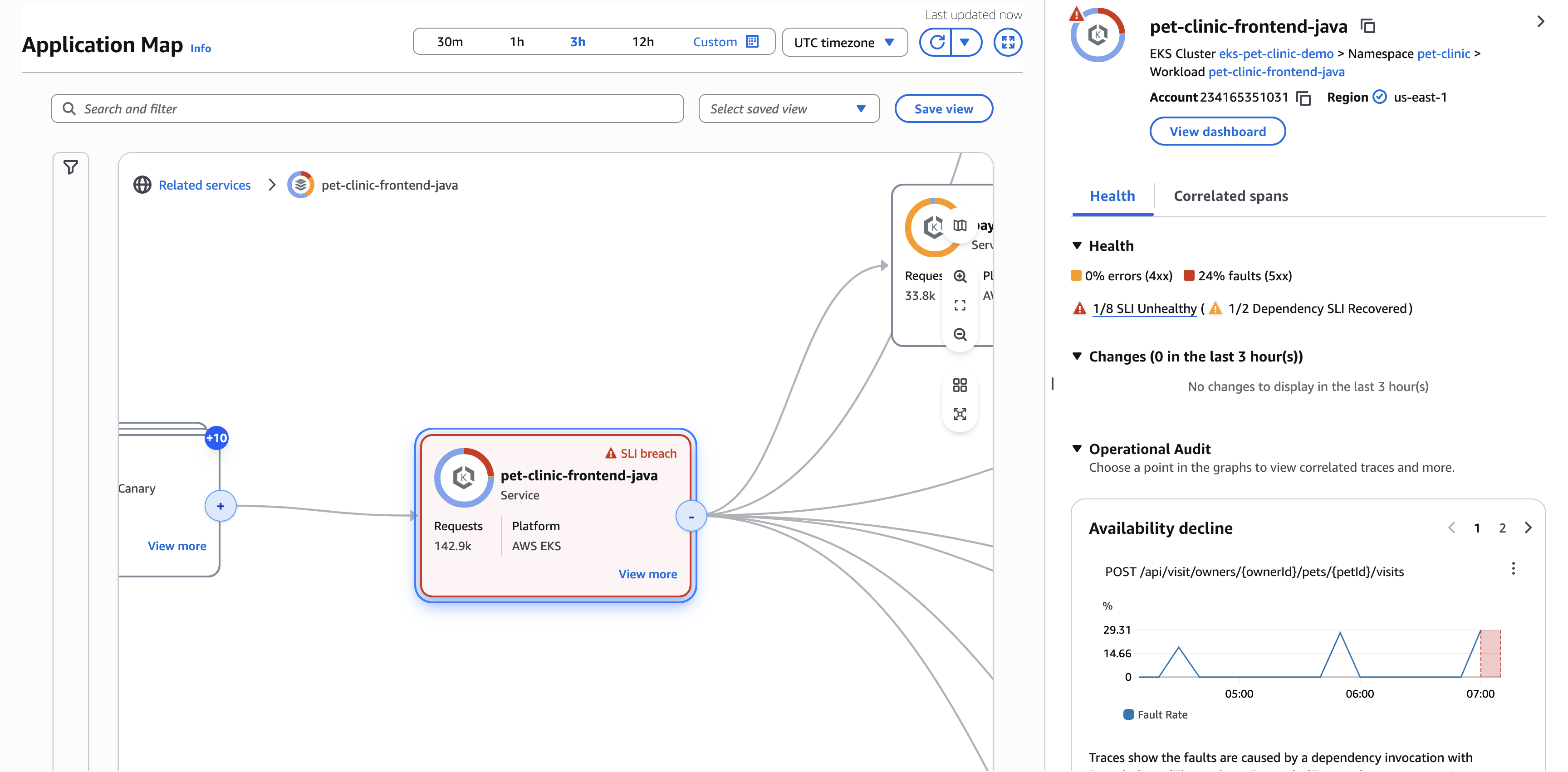Refresh the application map data

click(x=937, y=42)
